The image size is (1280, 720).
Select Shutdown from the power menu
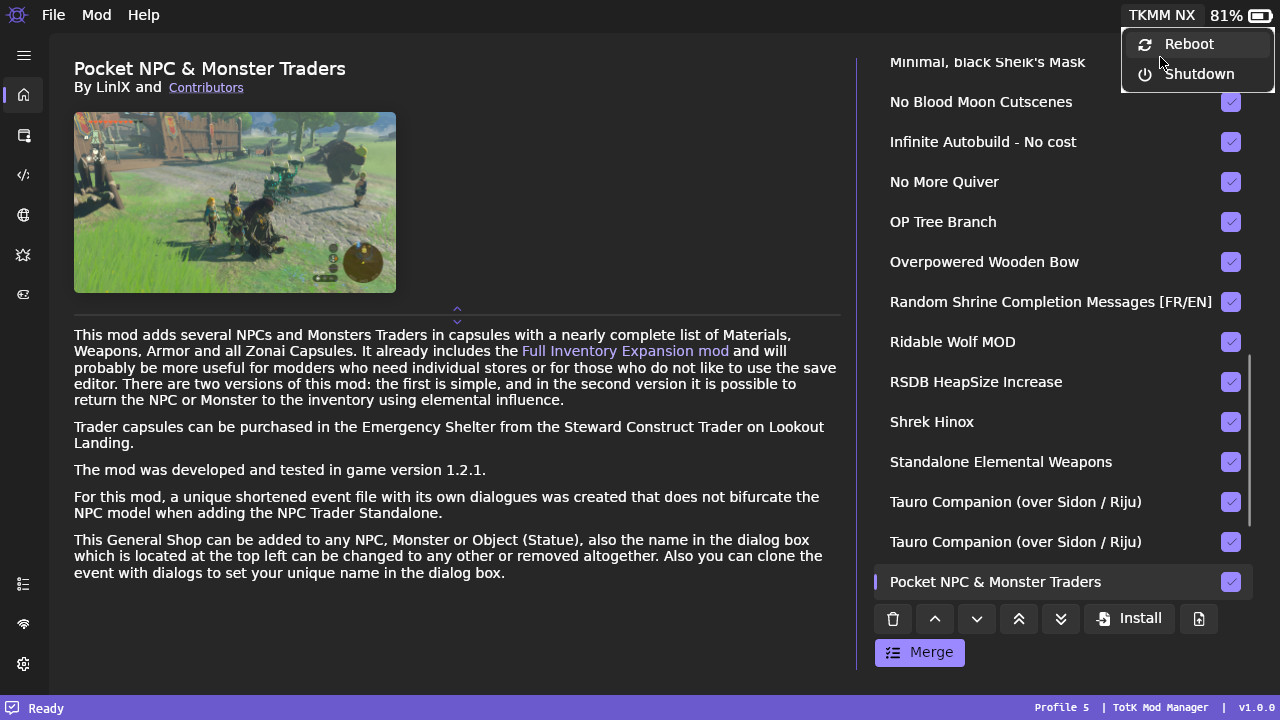1199,73
